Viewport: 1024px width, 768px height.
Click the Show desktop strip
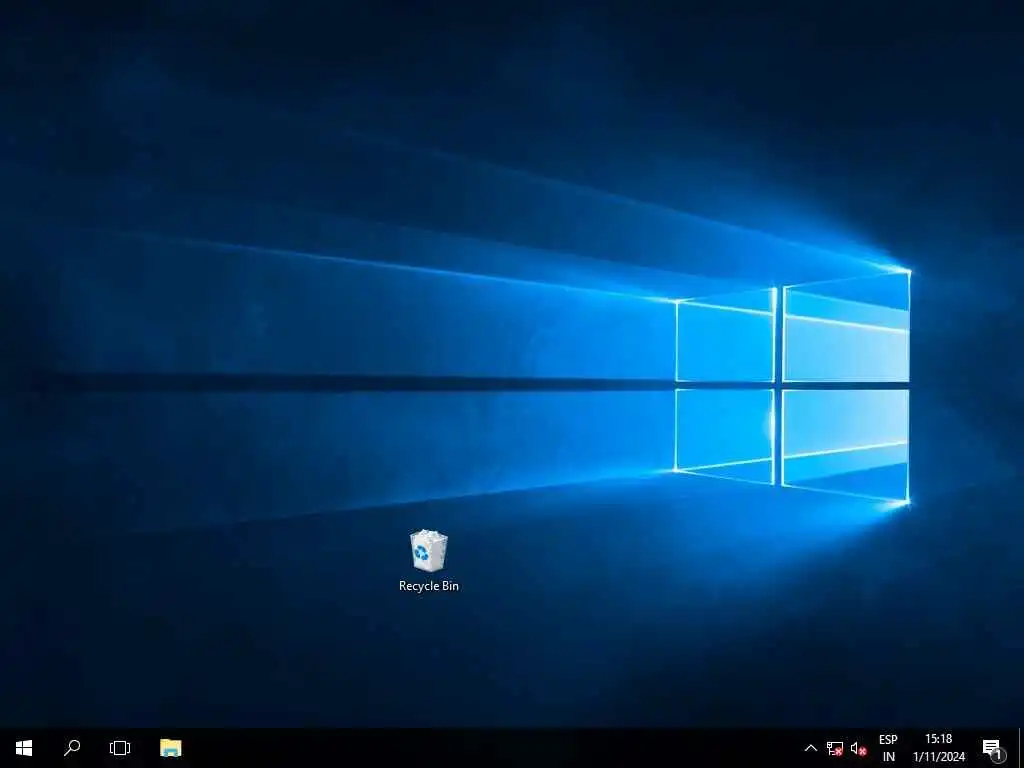pos(1021,748)
